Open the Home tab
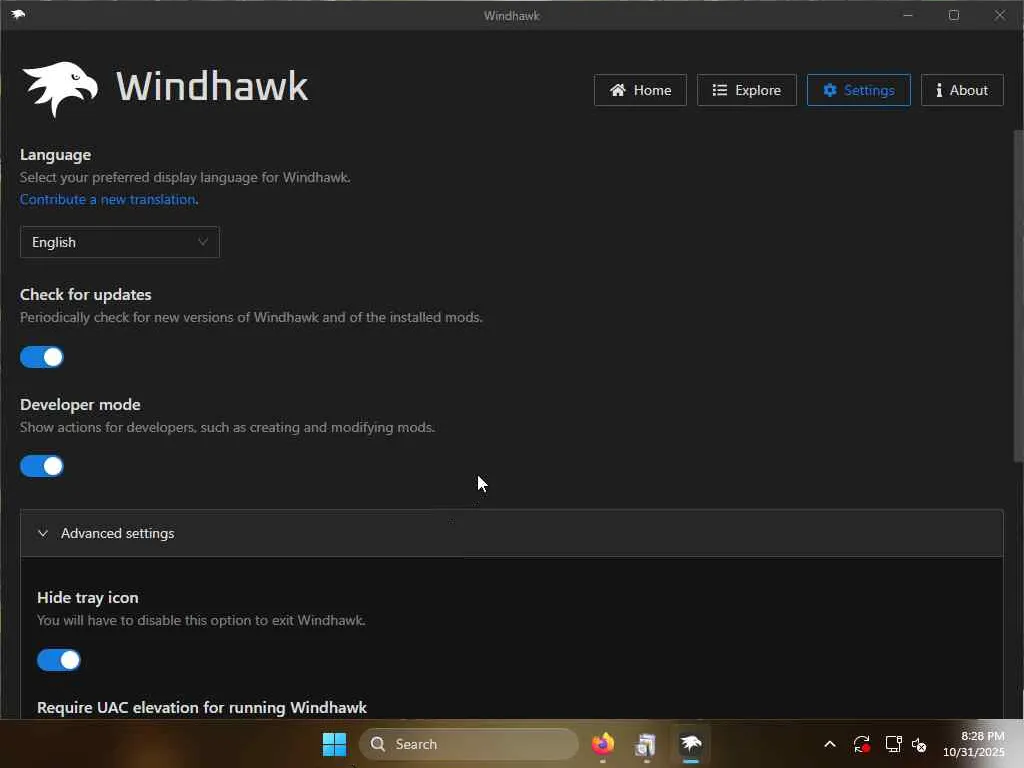The image size is (1024, 768). [x=640, y=90]
